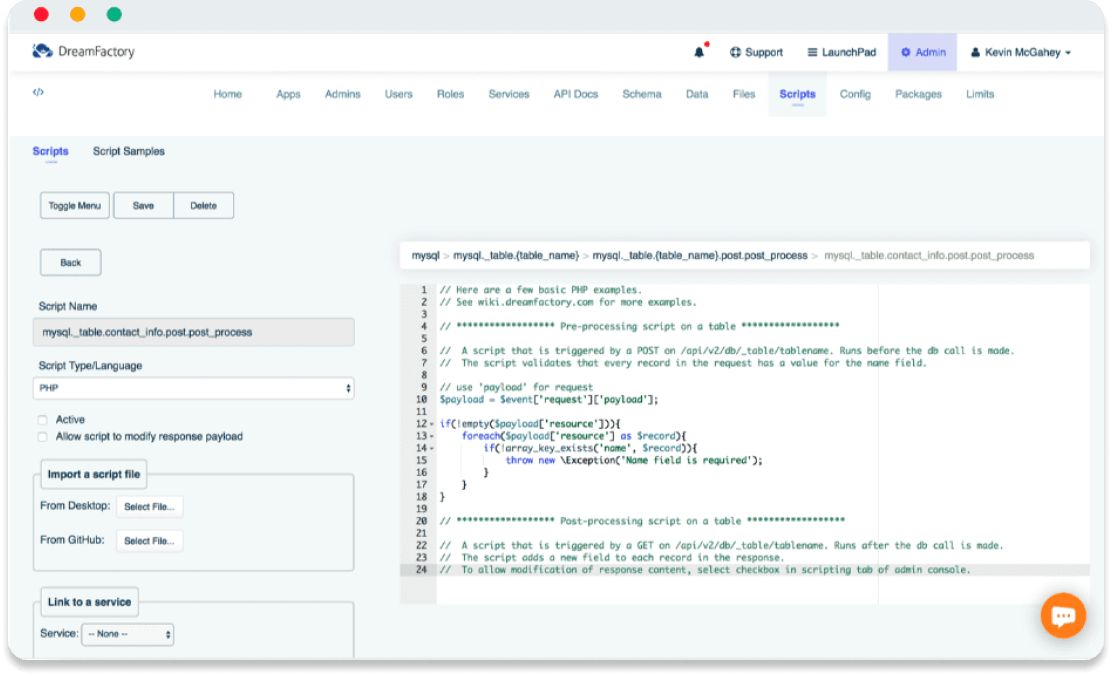Image resolution: width=1112 pixels, height=676 pixels.
Task: Collapse code fold arrow on line 12
Action: [x=431, y=424]
